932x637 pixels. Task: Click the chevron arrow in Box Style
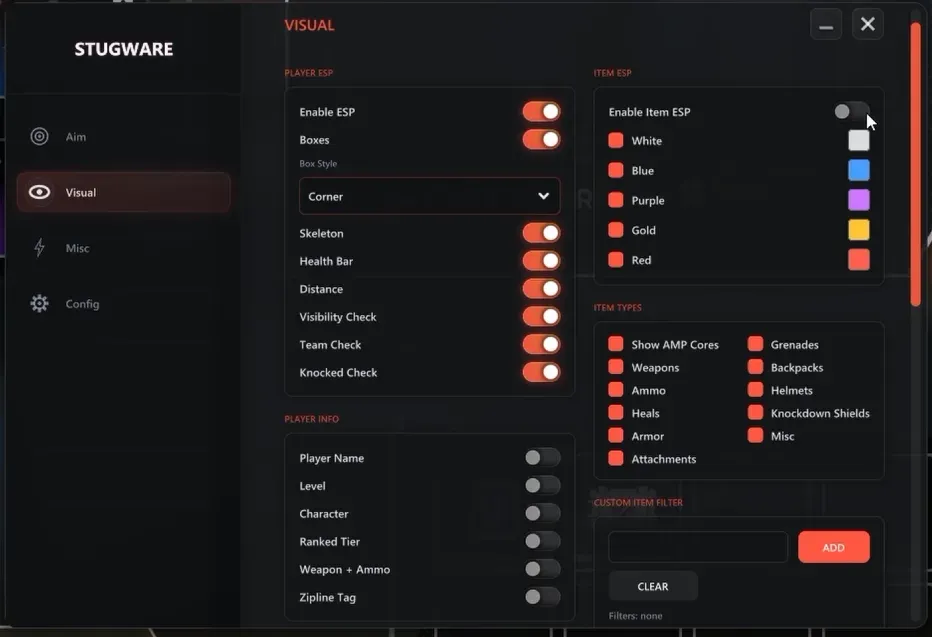pos(543,196)
